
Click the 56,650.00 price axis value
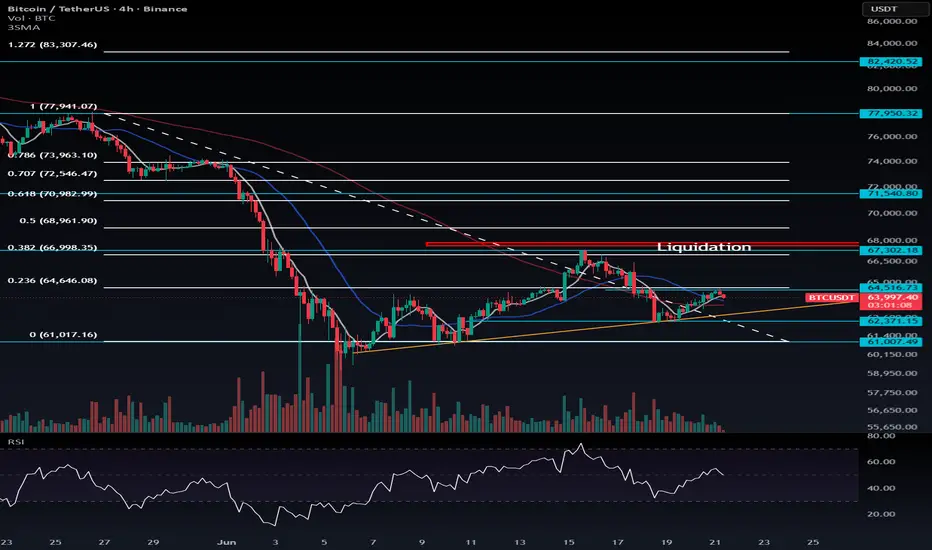tap(892, 410)
